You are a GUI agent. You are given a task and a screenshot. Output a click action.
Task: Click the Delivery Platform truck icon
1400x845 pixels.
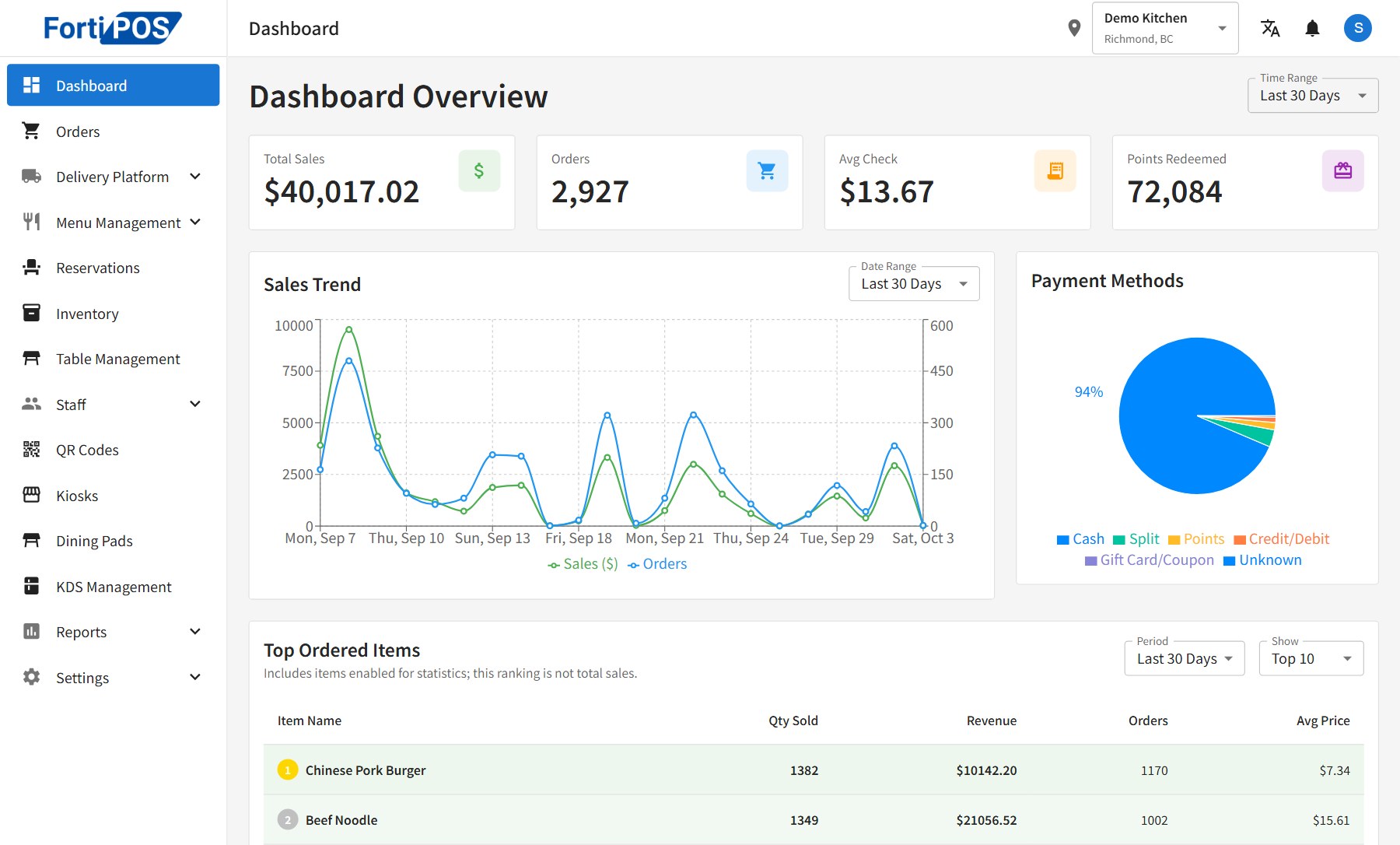tap(31, 176)
